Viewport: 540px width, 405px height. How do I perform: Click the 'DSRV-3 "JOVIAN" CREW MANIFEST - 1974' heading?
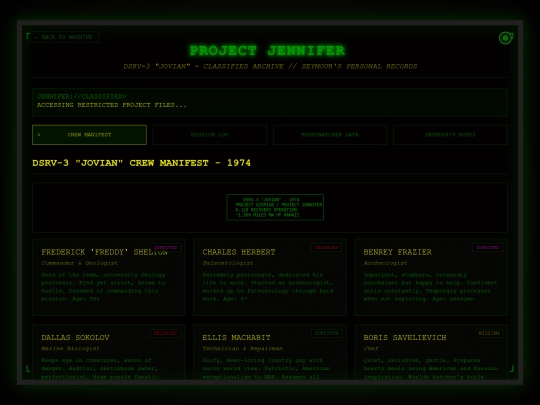[141, 163]
